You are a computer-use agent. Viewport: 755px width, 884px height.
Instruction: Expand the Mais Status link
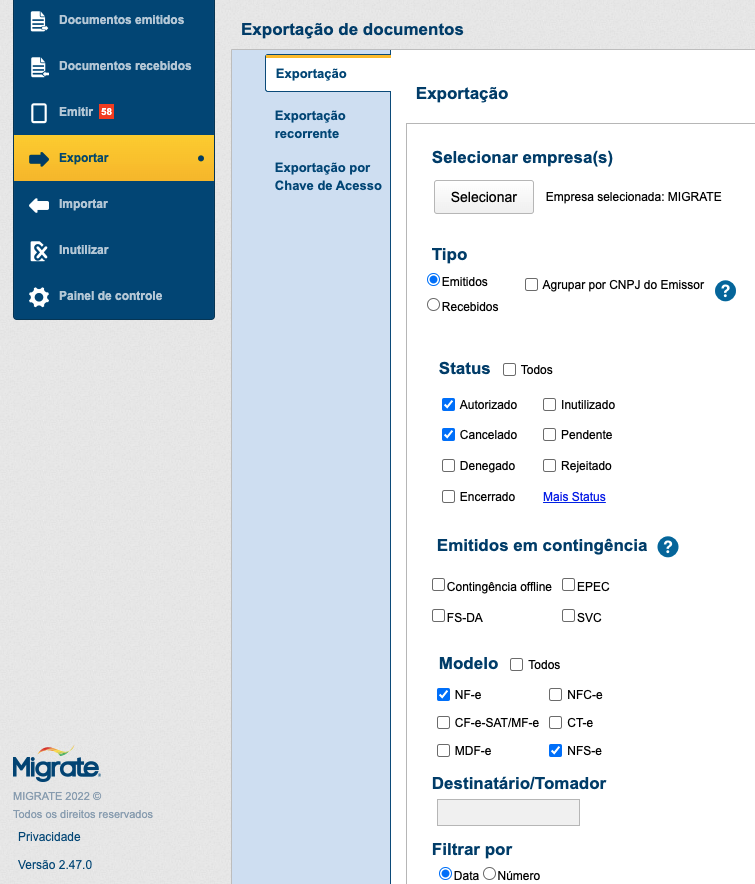click(574, 497)
